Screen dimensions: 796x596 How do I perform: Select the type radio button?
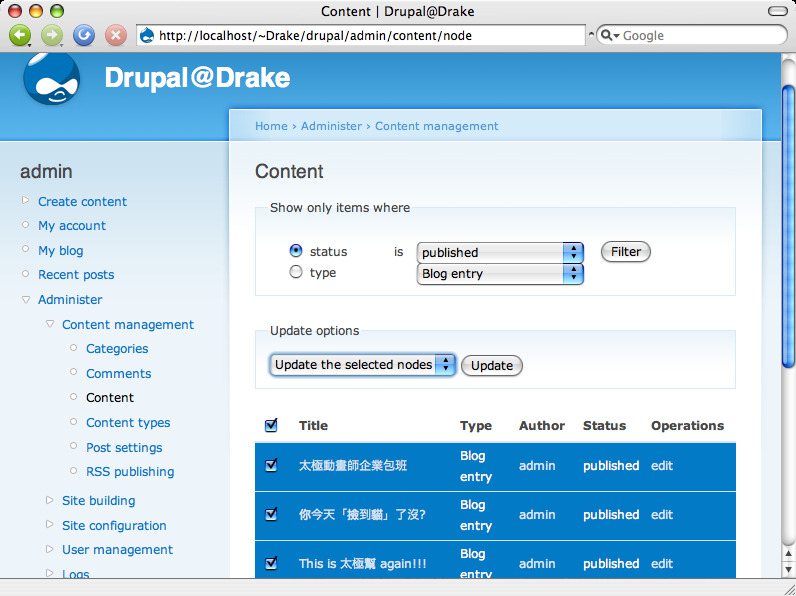click(295, 273)
